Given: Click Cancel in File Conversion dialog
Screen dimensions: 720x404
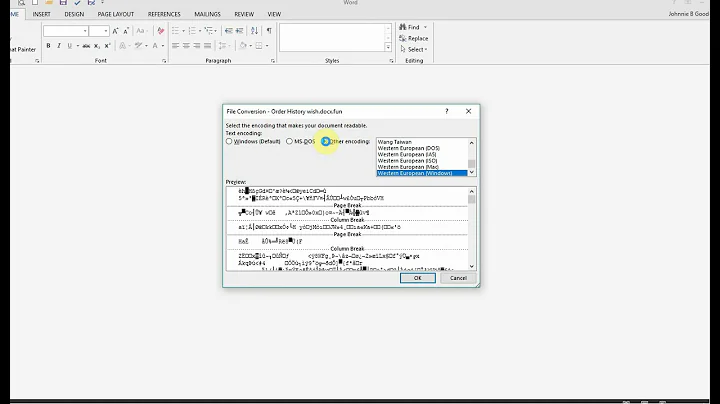Looking at the screenshot, I should (458, 278).
